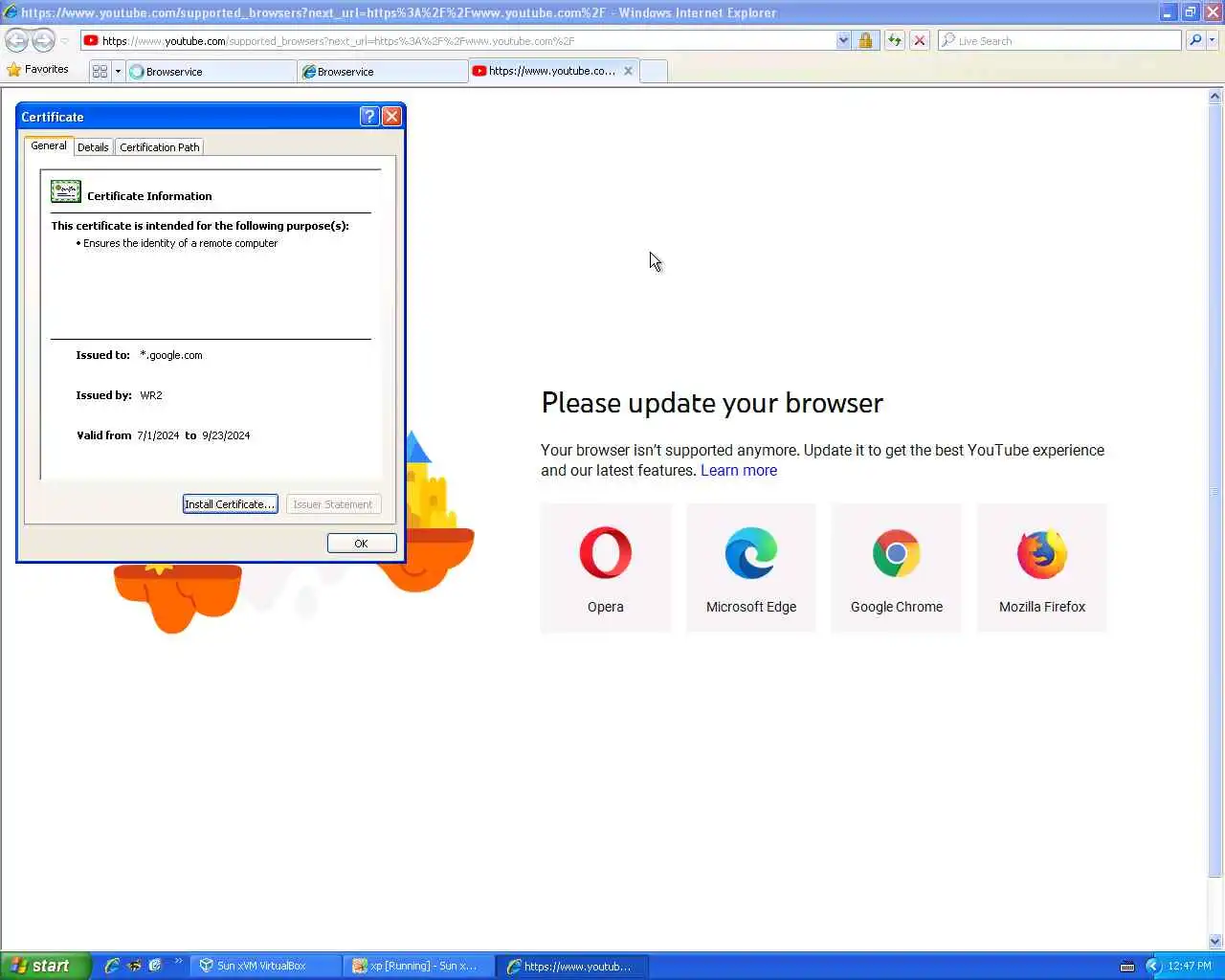Click the Forward navigation arrow

tap(43, 40)
